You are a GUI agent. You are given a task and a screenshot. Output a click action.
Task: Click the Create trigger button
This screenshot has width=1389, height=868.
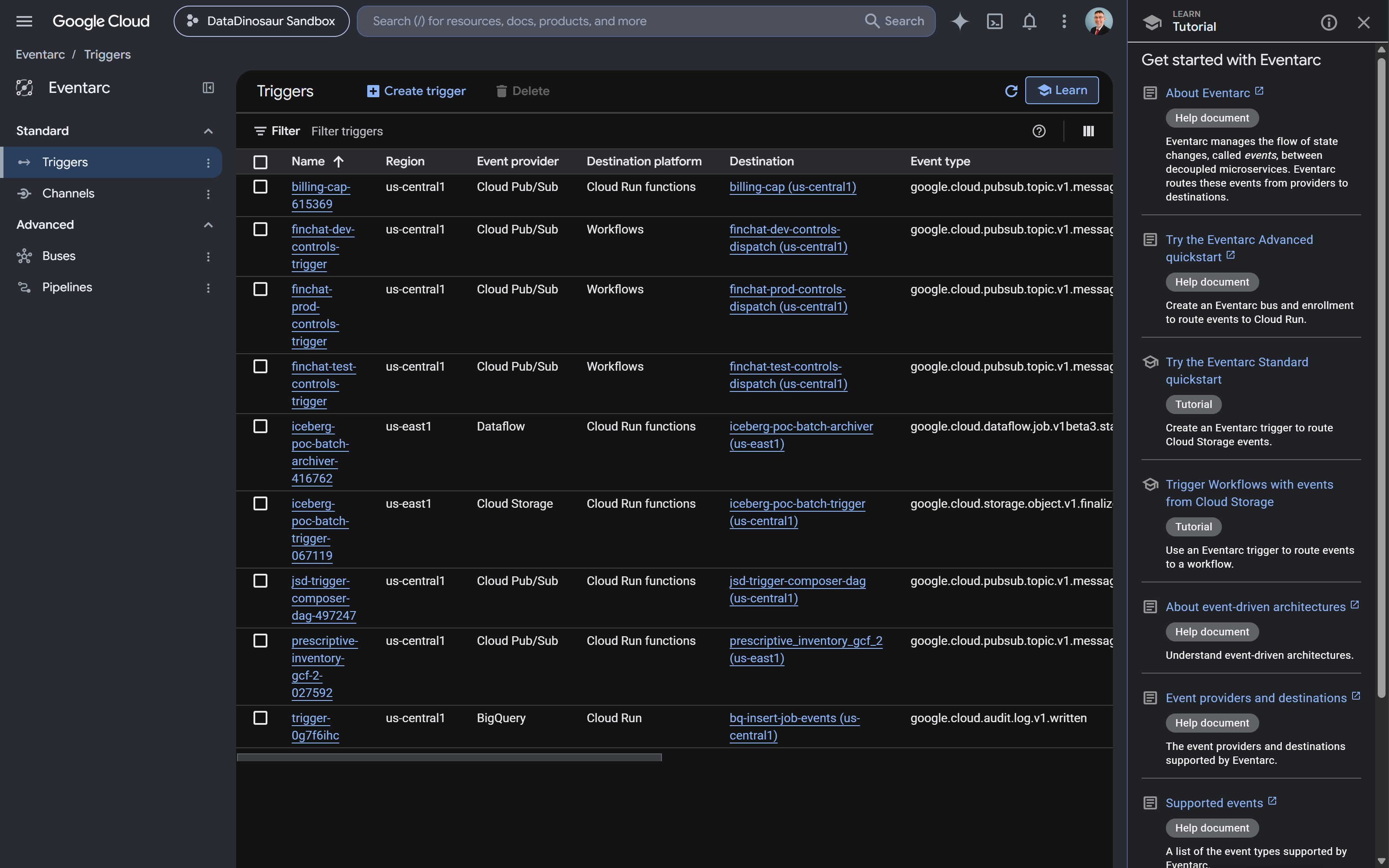coord(417,91)
